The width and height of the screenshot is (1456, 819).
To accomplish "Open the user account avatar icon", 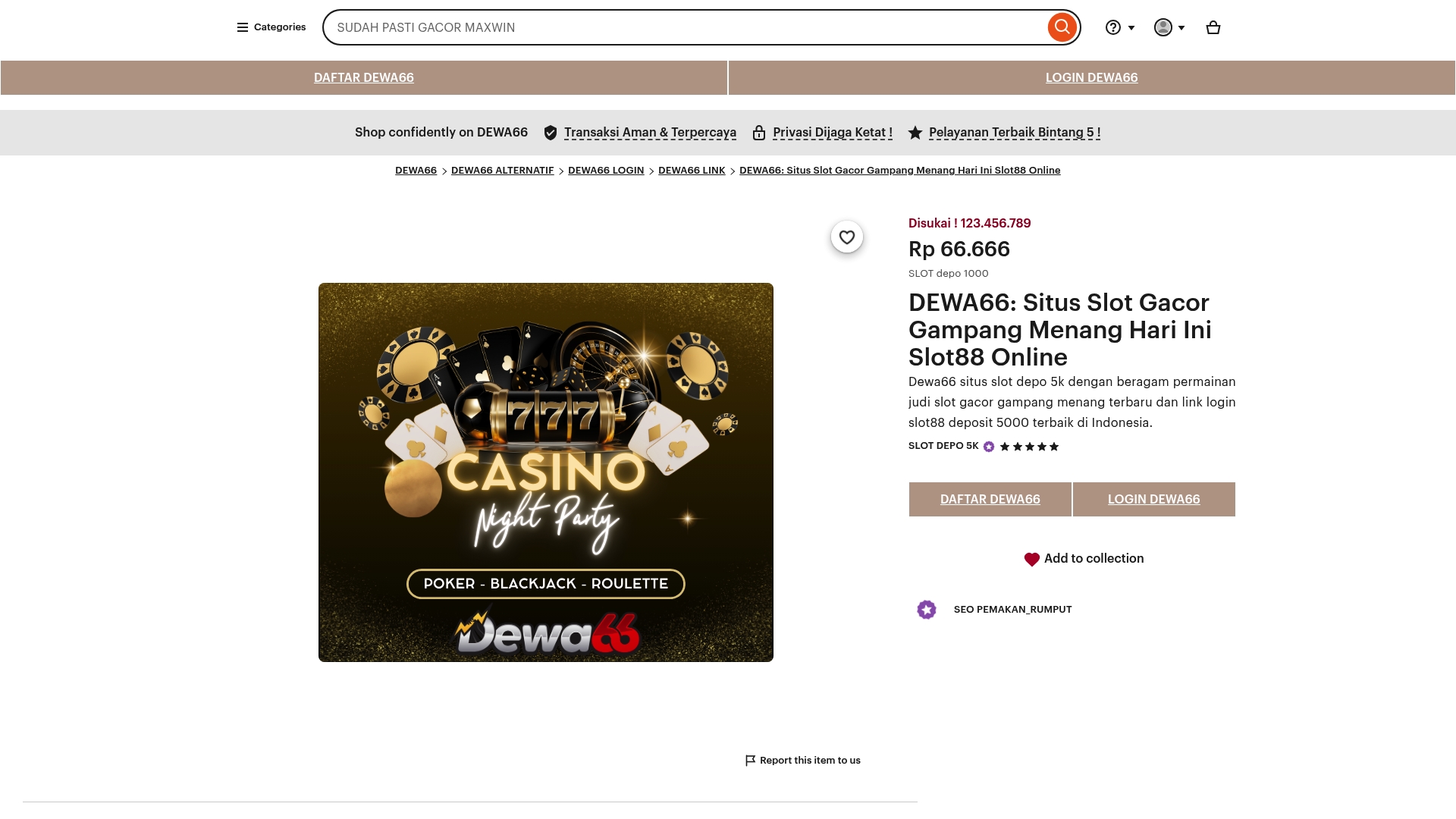I will (x=1163, y=27).
